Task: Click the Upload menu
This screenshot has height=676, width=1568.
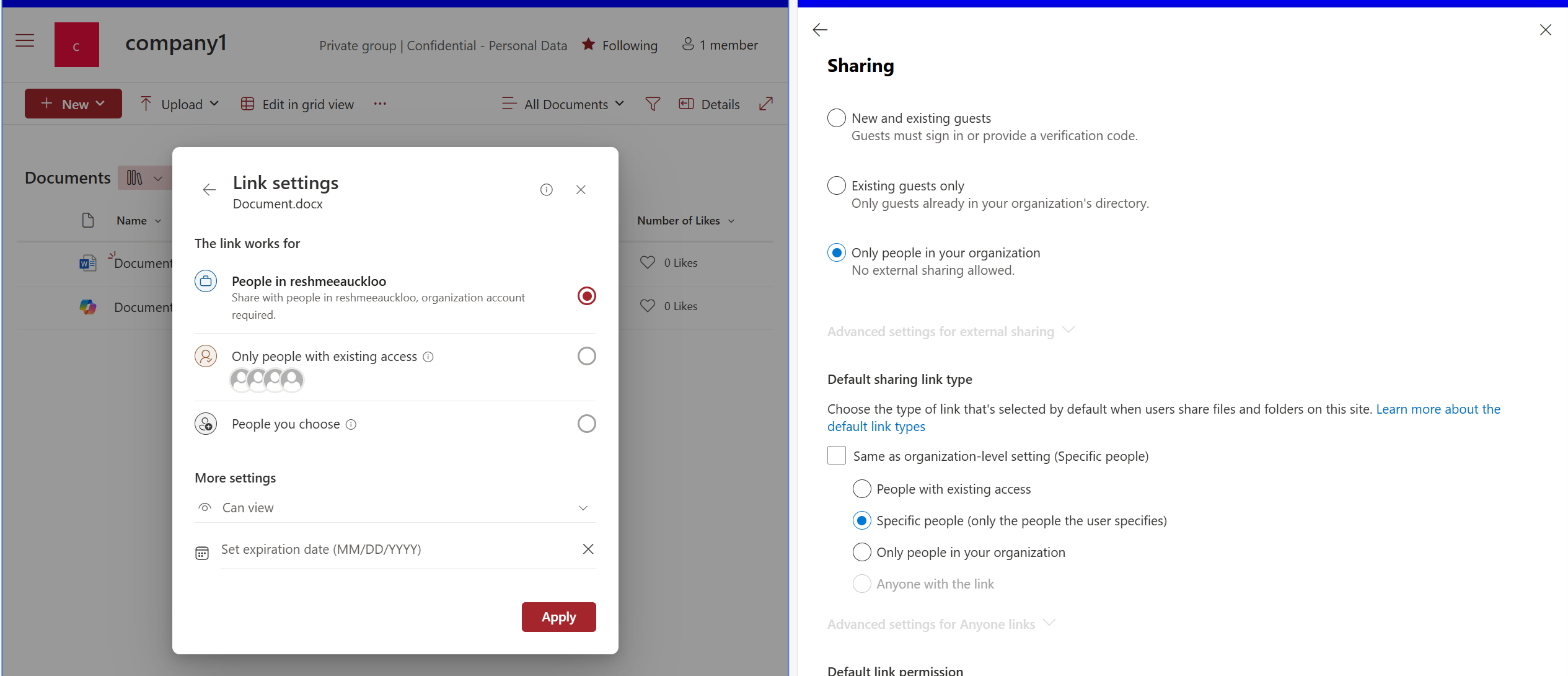Action: point(179,104)
